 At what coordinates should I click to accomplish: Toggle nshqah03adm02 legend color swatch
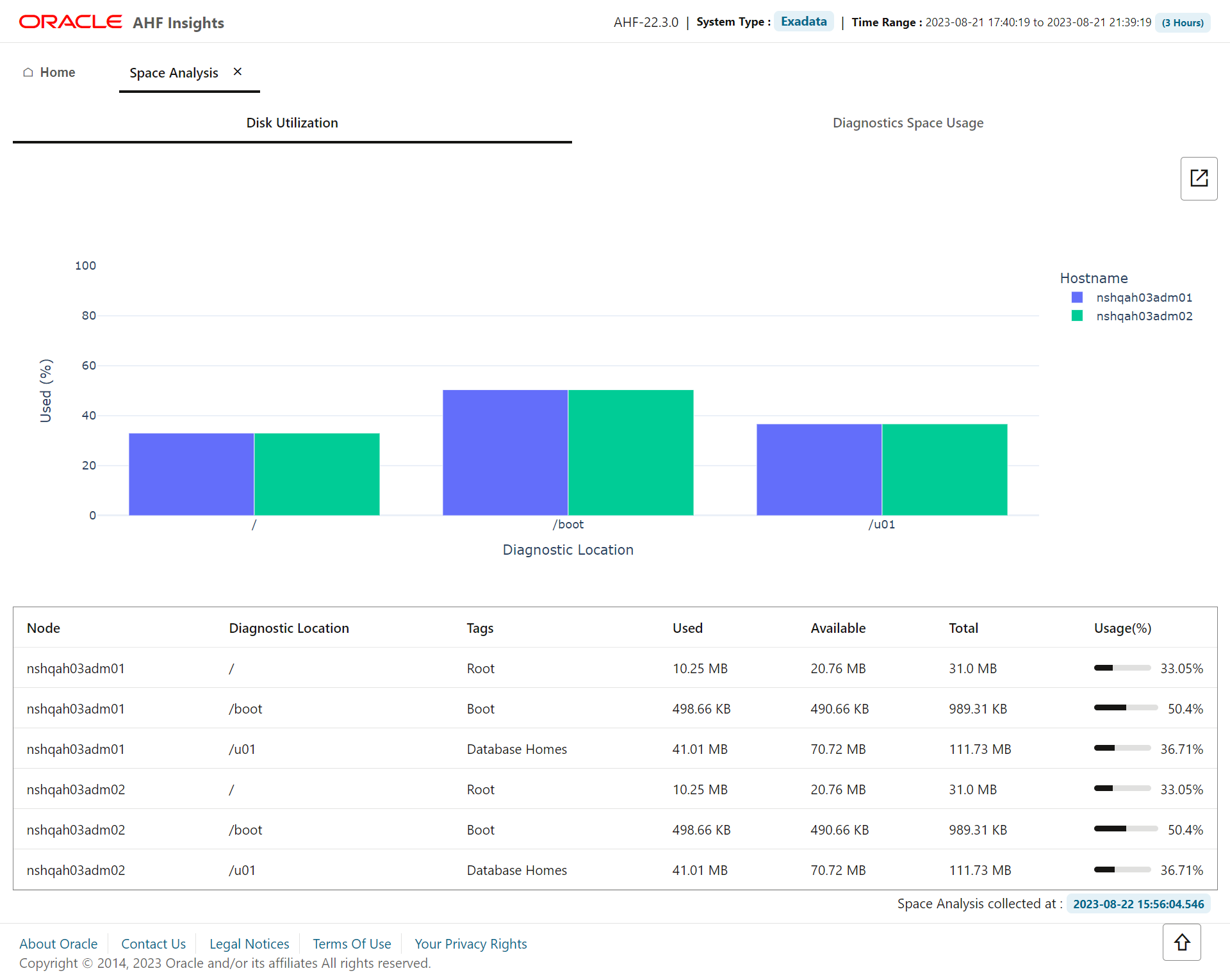[x=1077, y=316]
